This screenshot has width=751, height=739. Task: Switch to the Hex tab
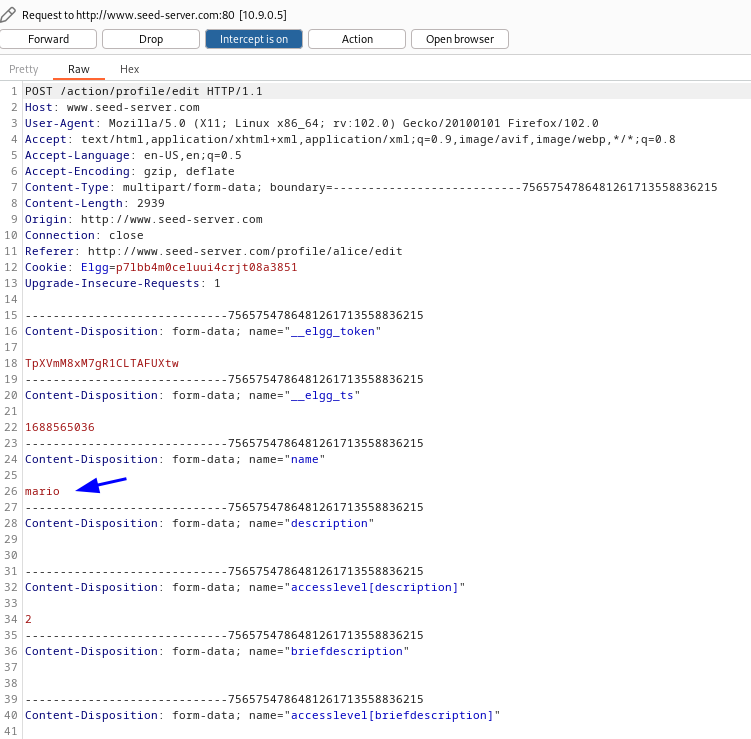[129, 69]
